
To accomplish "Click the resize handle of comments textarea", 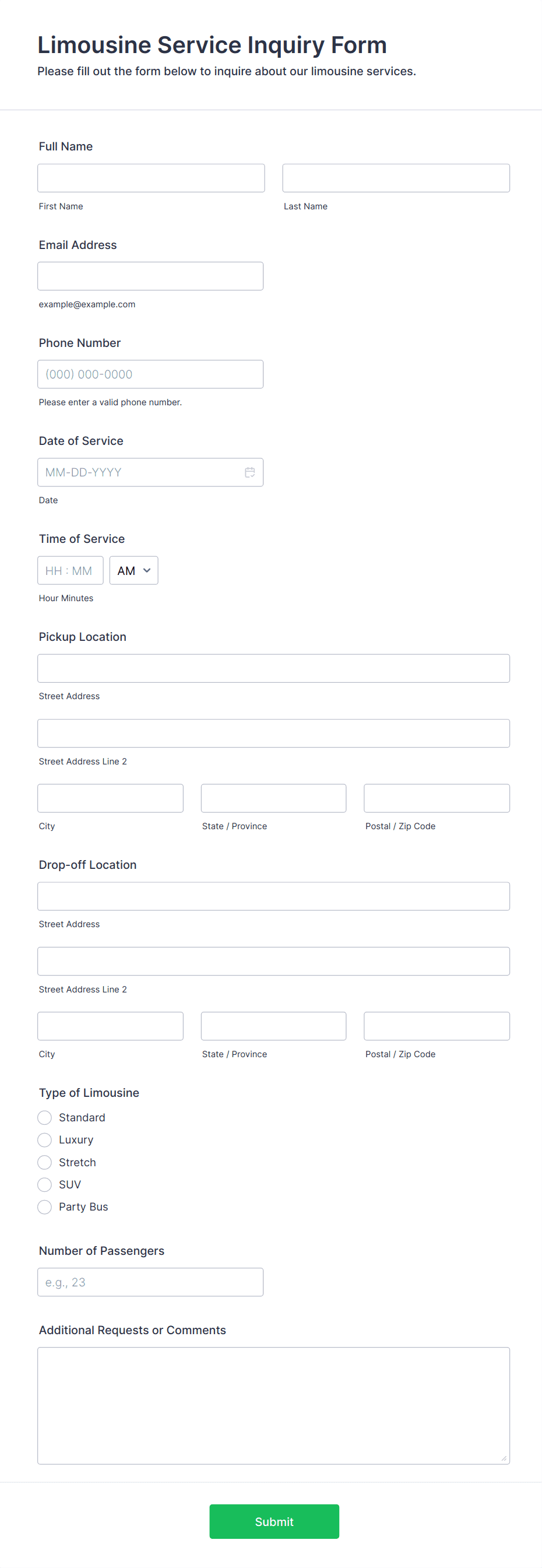I will click(504, 1458).
